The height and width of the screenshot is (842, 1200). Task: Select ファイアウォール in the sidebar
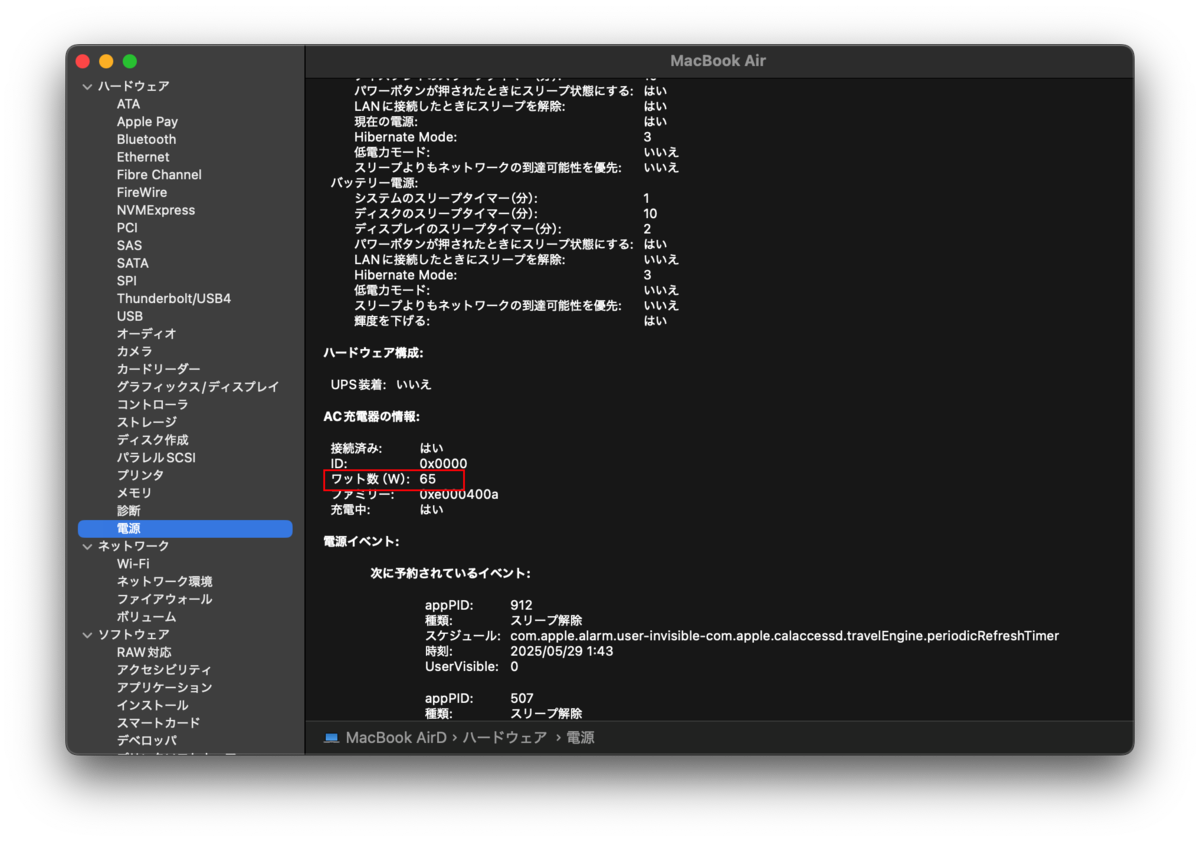164,599
